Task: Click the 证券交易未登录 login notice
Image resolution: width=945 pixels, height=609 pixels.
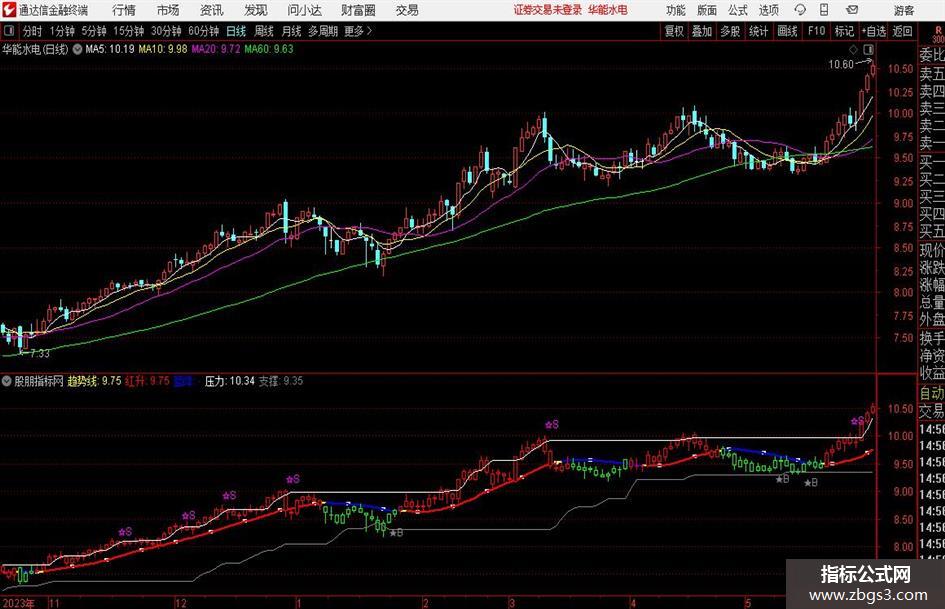Action: (548, 10)
